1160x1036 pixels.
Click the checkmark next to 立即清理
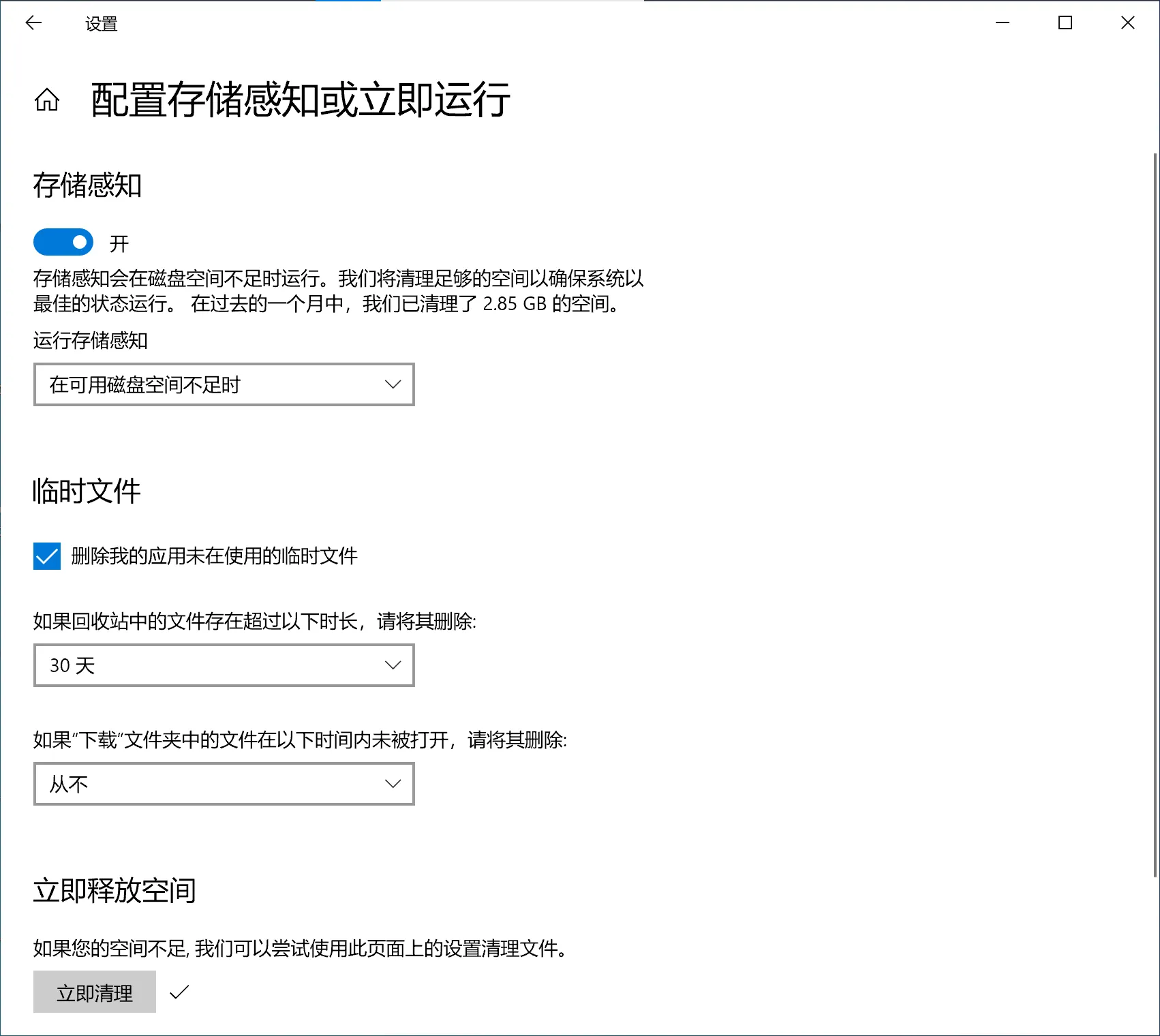pyautogui.click(x=179, y=992)
